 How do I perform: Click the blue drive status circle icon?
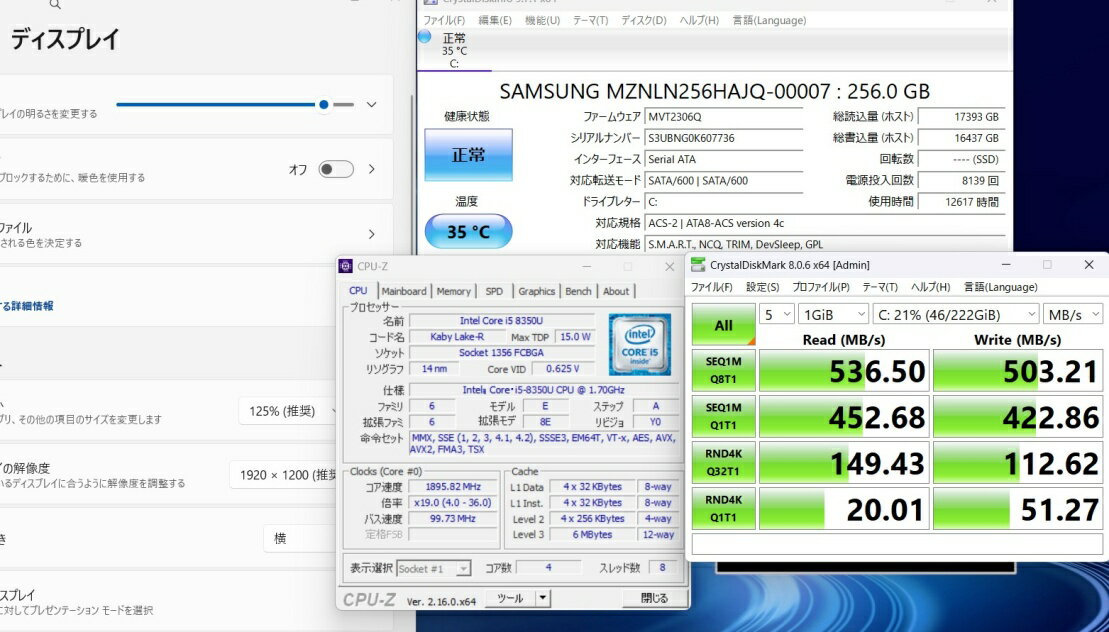(424, 37)
